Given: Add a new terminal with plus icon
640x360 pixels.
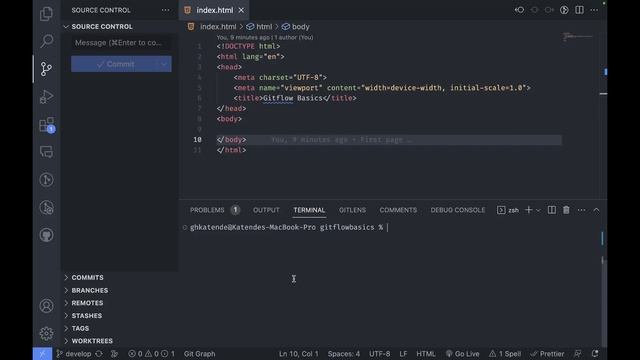Looking at the screenshot, I should (x=529, y=210).
